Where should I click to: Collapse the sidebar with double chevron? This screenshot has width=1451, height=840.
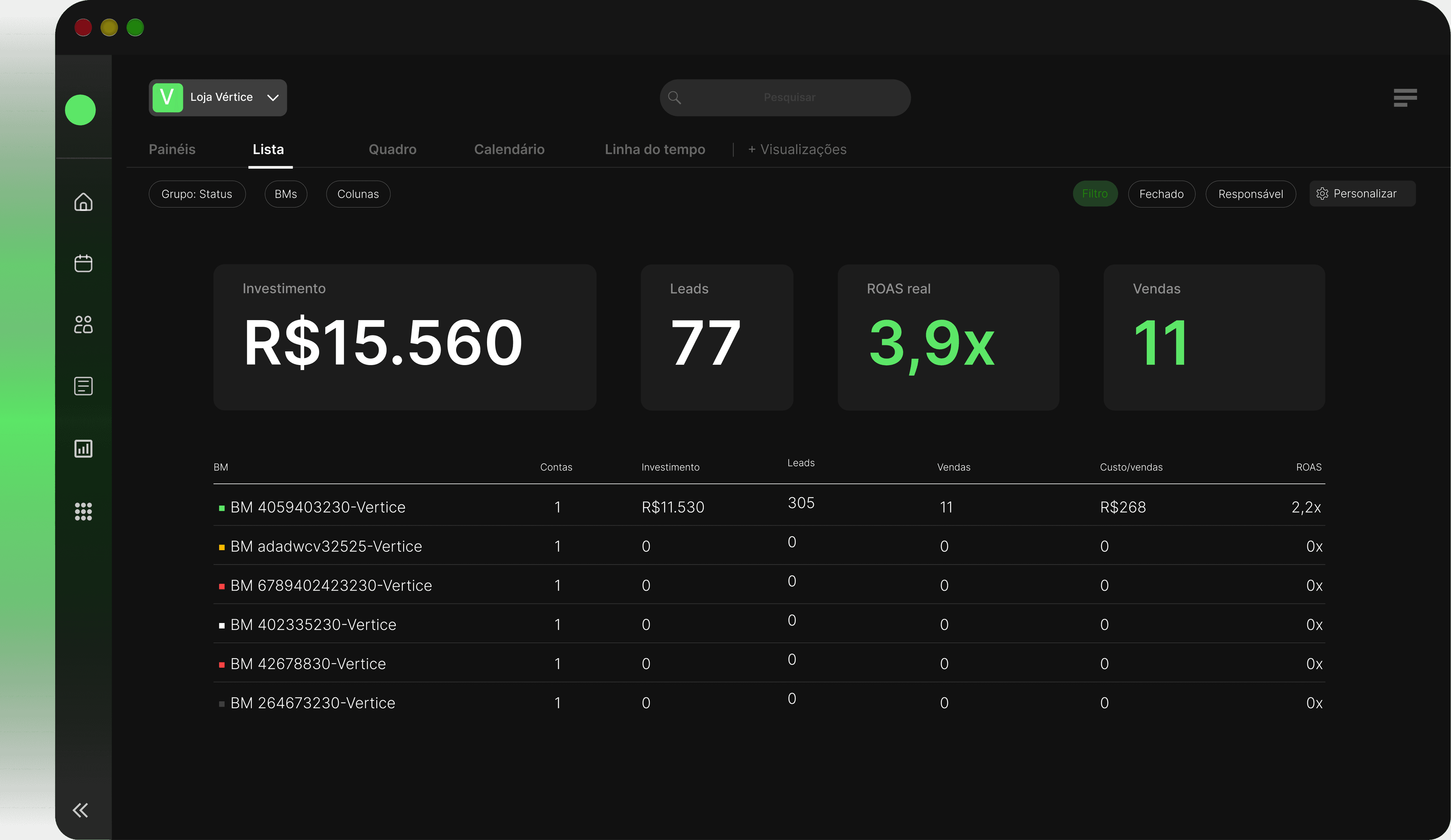pyautogui.click(x=80, y=810)
